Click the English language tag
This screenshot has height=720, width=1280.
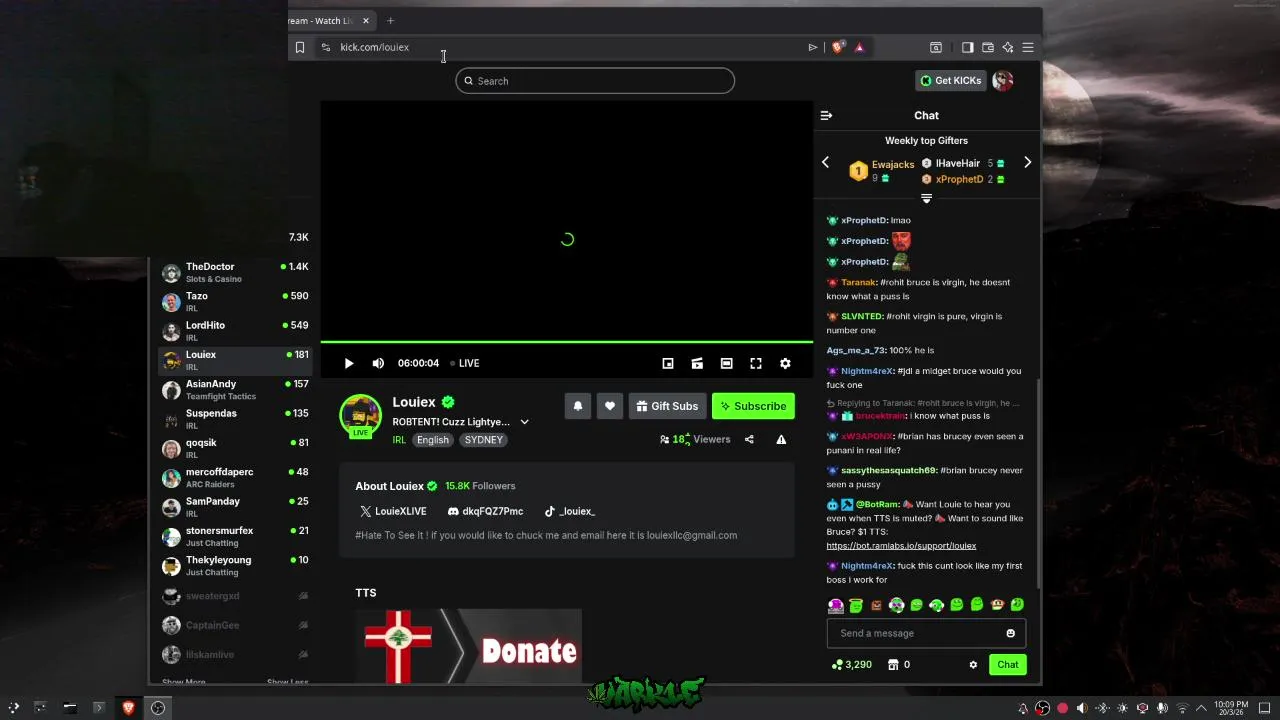point(433,440)
